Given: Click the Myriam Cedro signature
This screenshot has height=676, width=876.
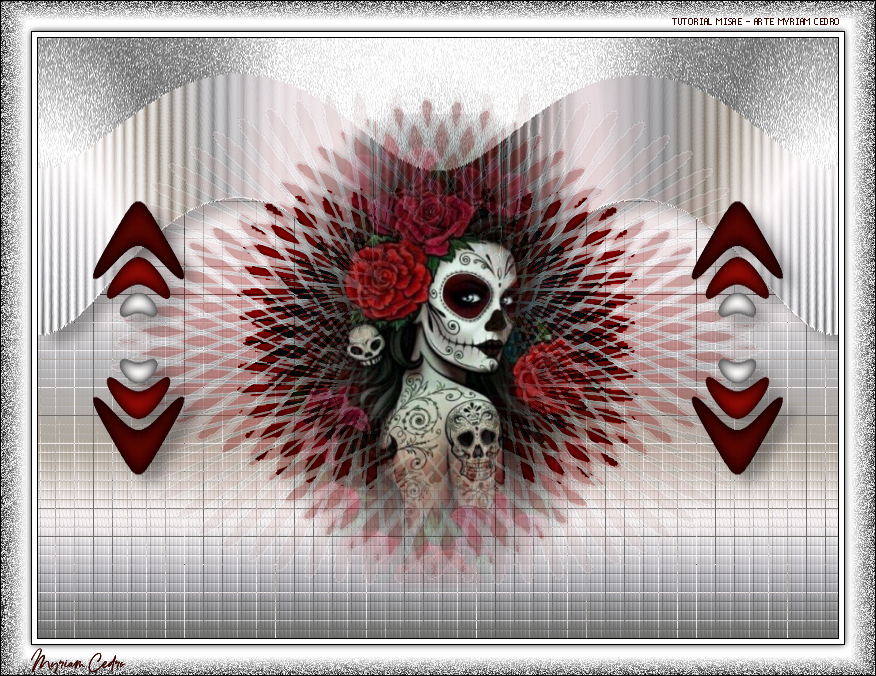Looking at the screenshot, I should [x=78, y=661].
